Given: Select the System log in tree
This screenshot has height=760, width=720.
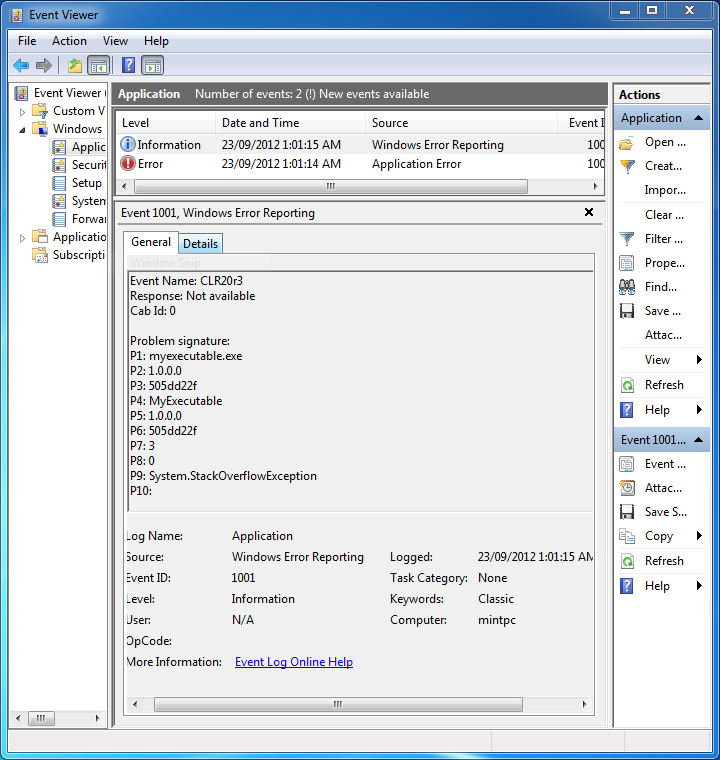Looking at the screenshot, I should [88, 201].
